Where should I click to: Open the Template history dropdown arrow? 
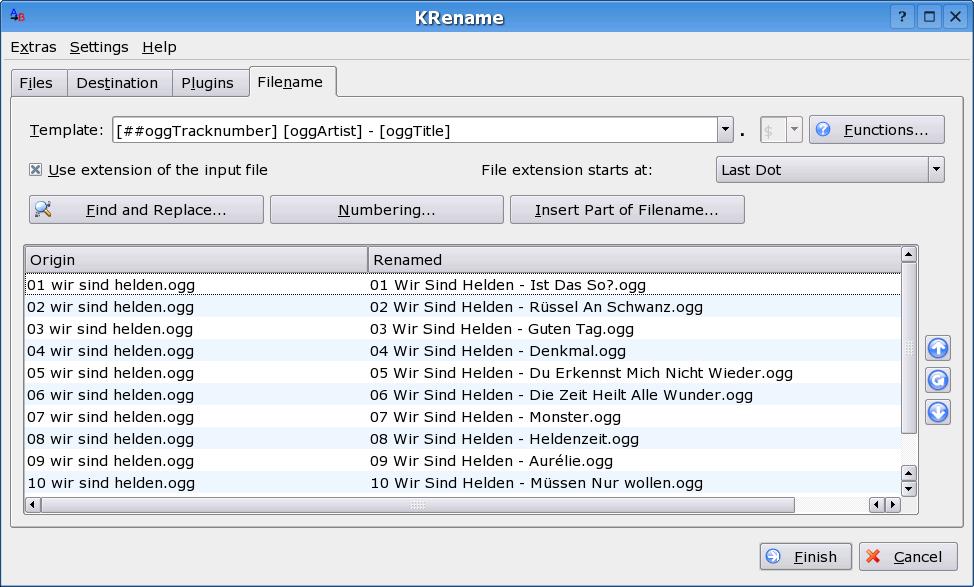click(x=725, y=130)
